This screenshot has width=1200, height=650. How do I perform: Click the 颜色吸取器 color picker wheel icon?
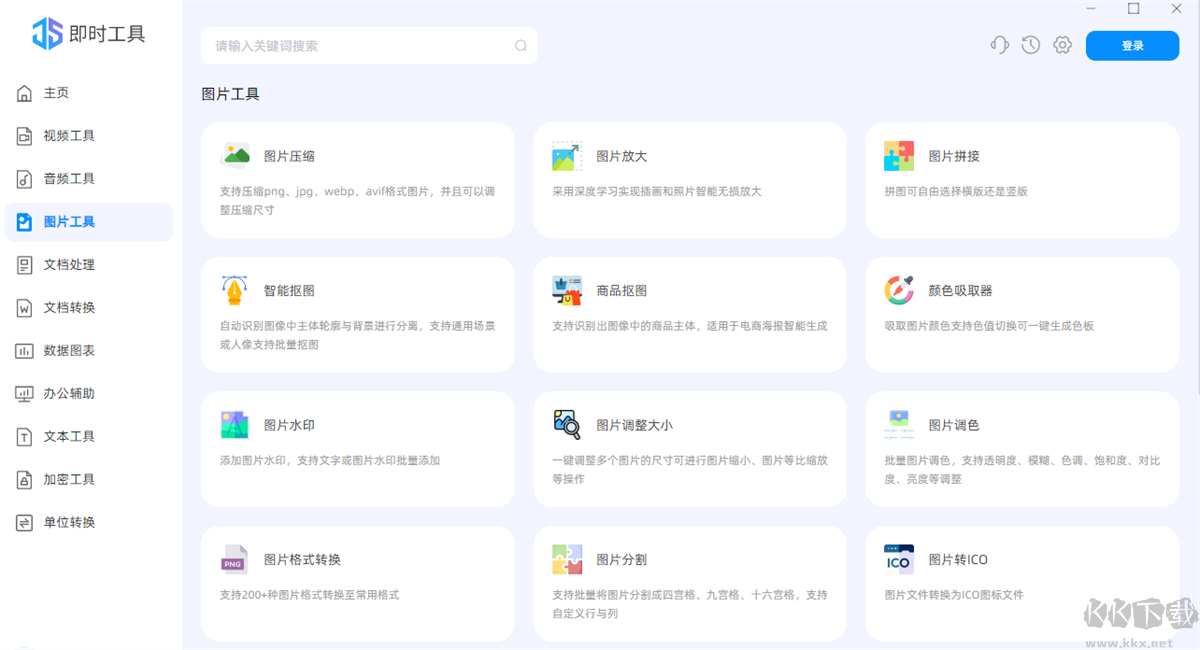click(x=898, y=290)
